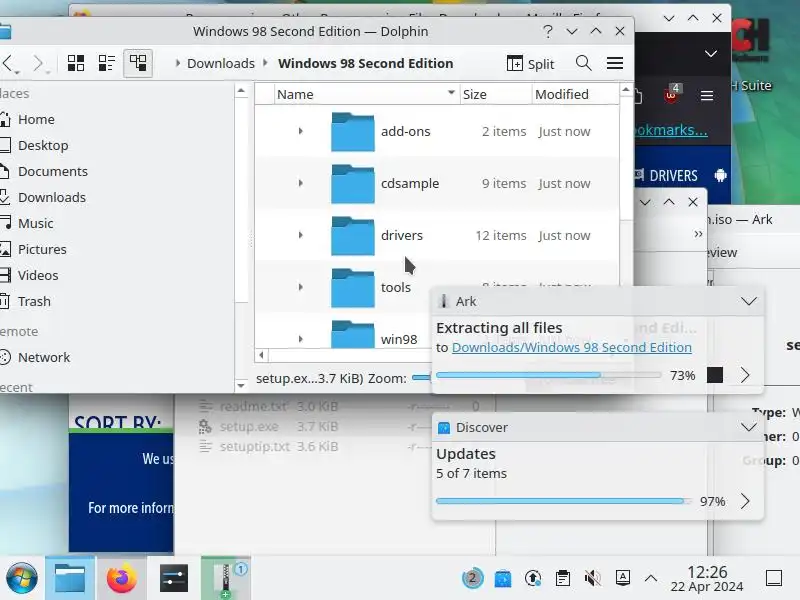Open Dolphin search tool
Screen dimensions: 800x600
pos(584,63)
